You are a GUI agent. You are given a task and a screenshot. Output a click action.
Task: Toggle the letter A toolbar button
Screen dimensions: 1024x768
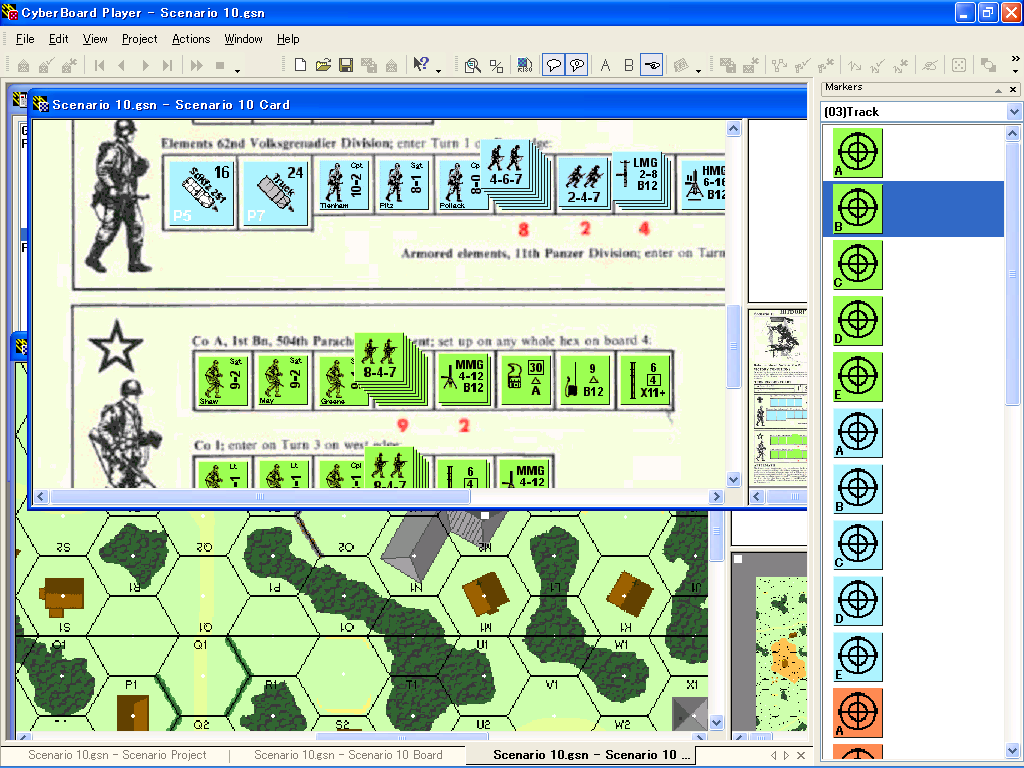click(x=605, y=65)
